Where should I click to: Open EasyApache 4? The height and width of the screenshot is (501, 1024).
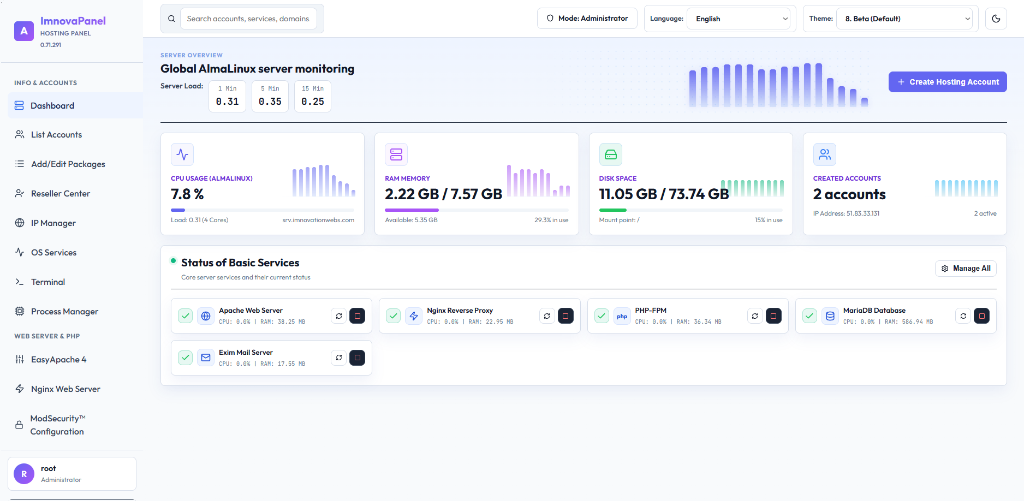pos(75,359)
